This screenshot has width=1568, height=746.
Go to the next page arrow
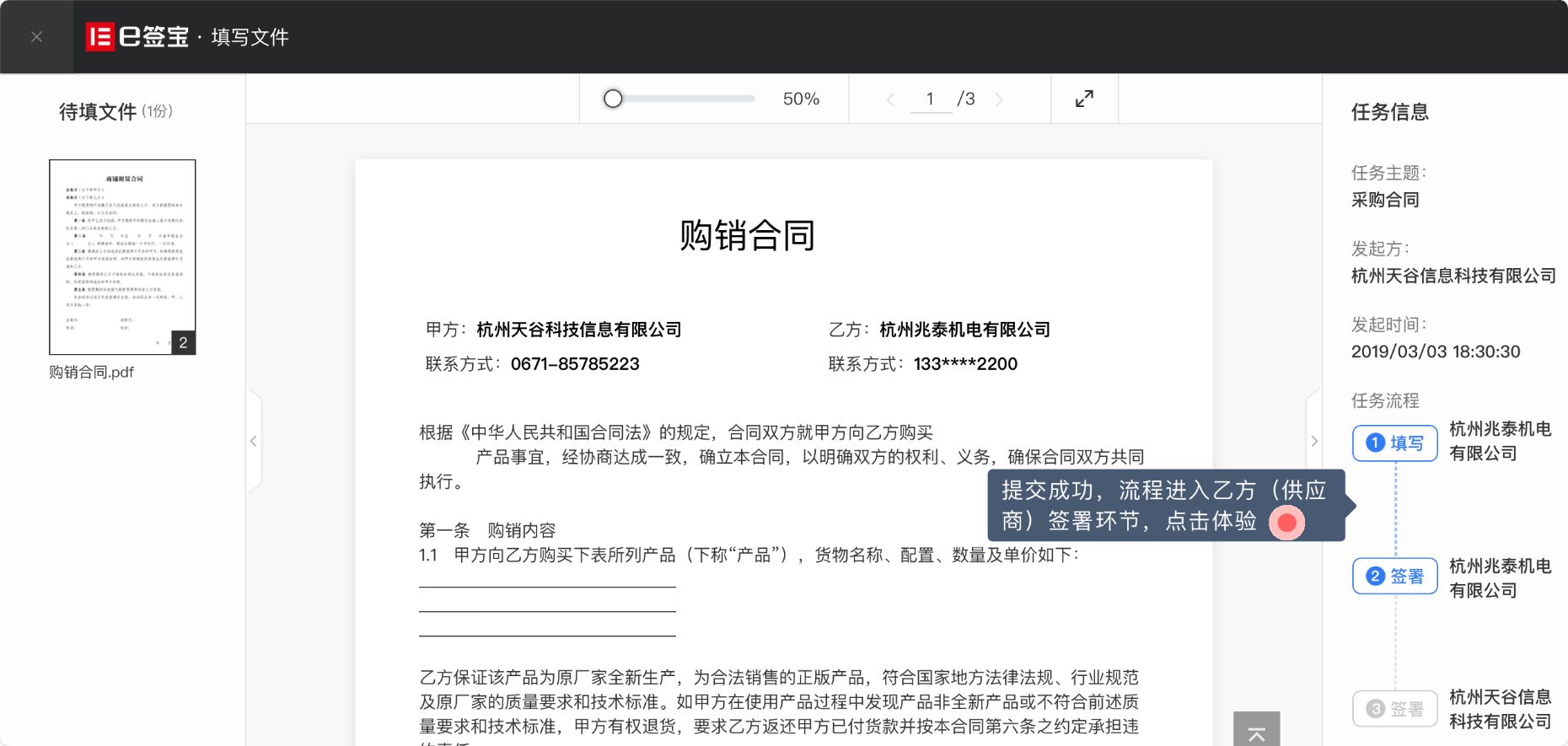click(1000, 99)
